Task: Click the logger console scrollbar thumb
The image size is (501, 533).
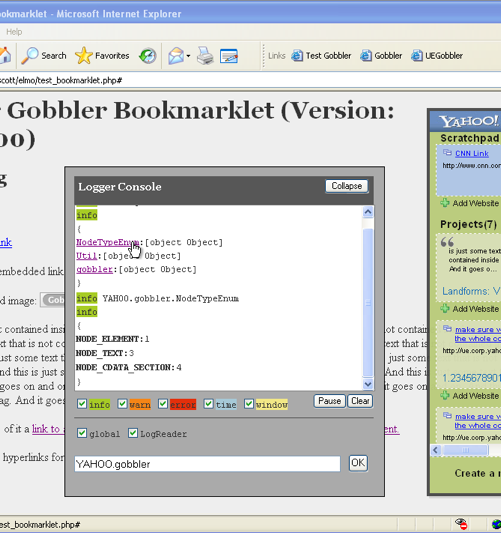Action: [x=368, y=303]
